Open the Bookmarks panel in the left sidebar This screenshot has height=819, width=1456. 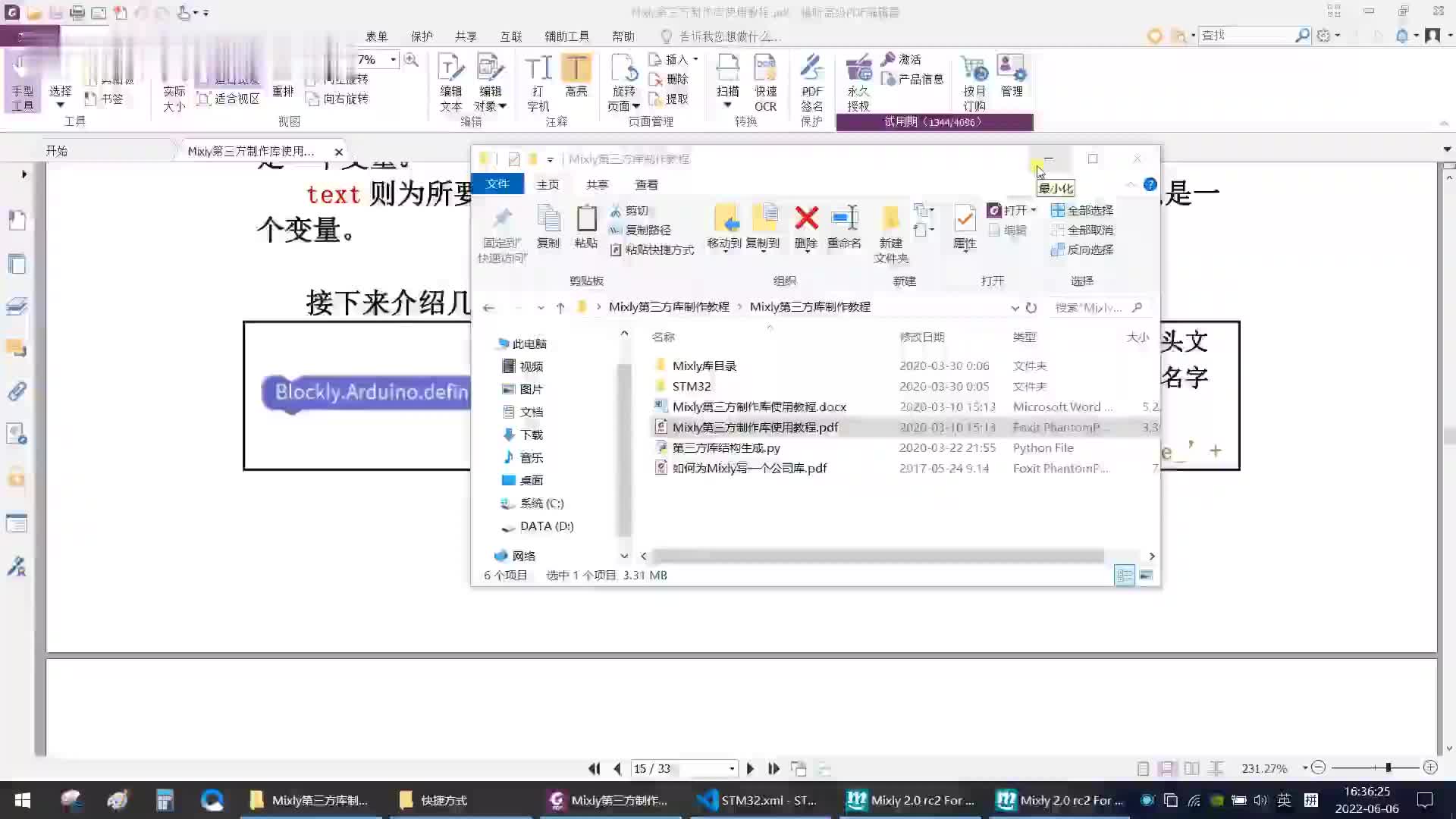(x=17, y=221)
